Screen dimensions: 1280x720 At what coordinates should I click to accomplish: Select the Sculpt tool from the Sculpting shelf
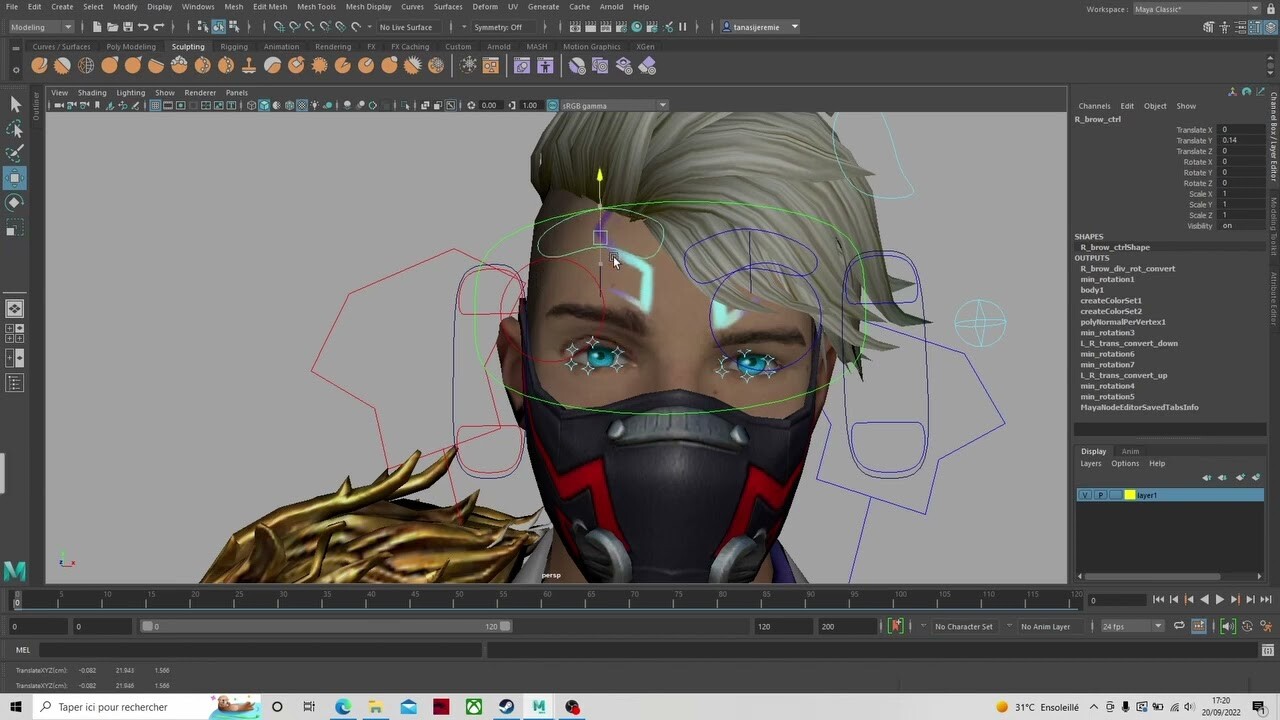[39, 65]
